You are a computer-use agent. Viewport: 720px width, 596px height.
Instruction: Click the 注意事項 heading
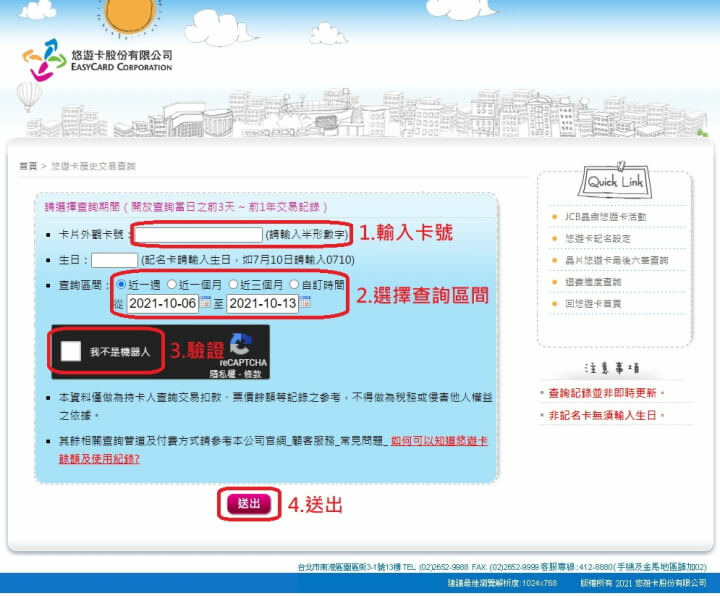coord(612,368)
